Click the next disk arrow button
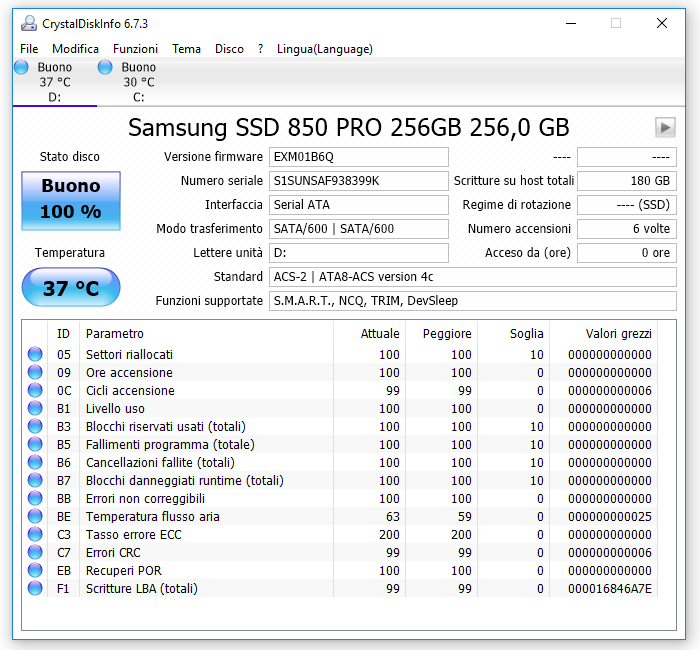The width and height of the screenshot is (700, 650). click(x=665, y=128)
